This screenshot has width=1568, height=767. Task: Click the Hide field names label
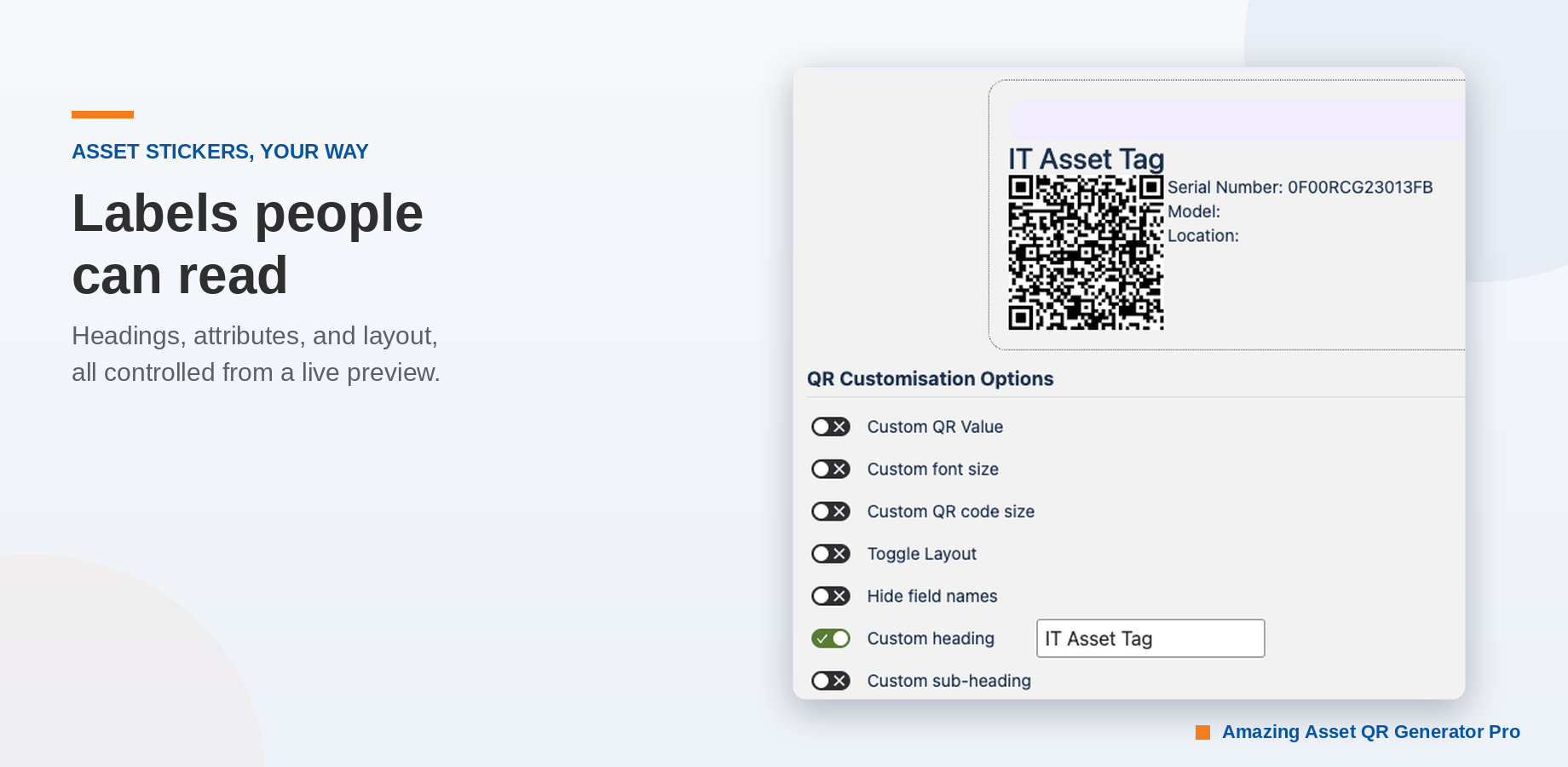click(x=931, y=597)
